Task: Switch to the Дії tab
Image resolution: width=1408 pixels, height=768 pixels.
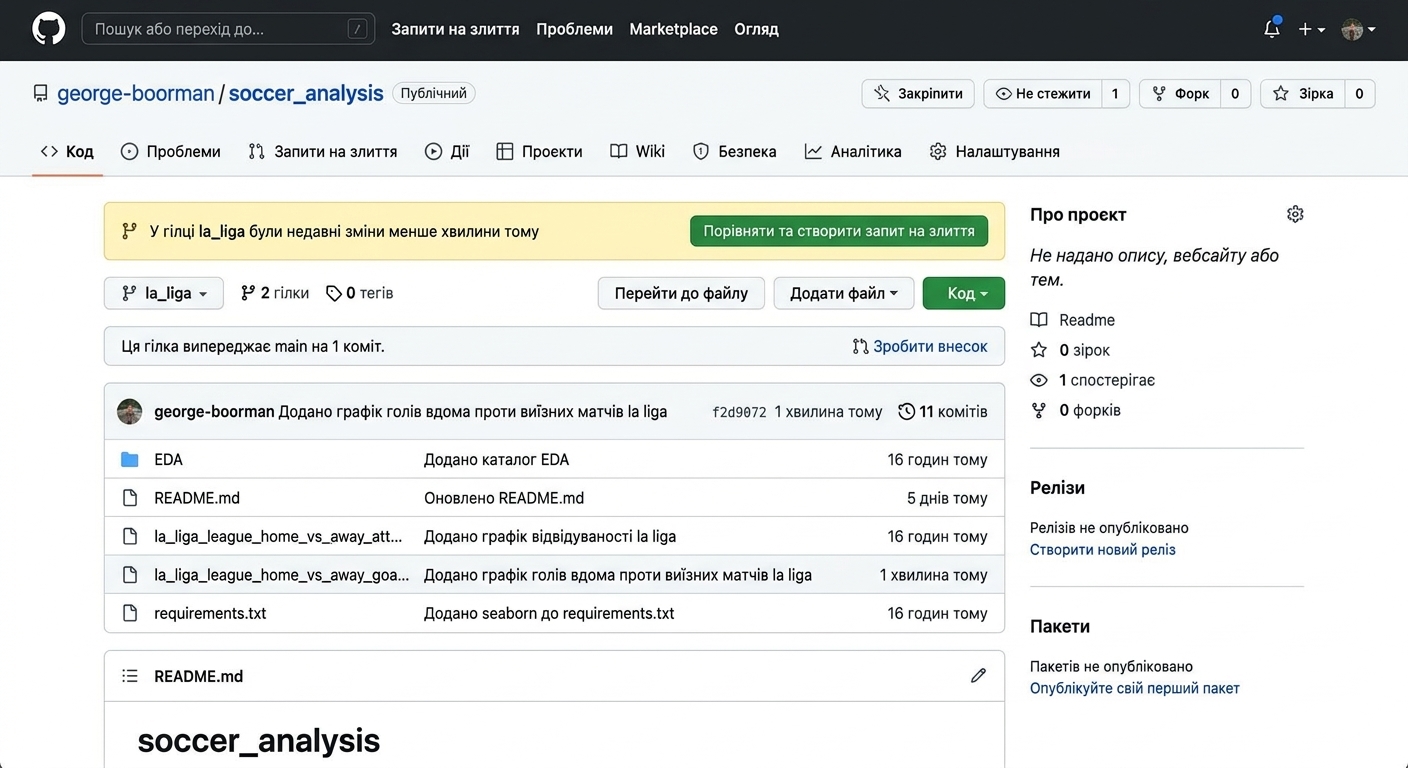Action: (447, 151)
